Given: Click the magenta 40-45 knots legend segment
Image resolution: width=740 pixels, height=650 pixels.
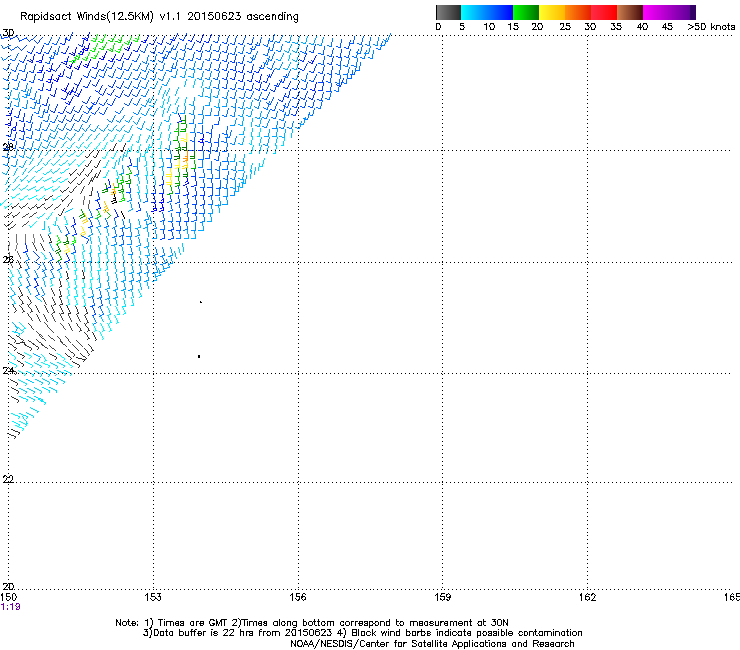Looking at the screenshot, I should [656, 12].
